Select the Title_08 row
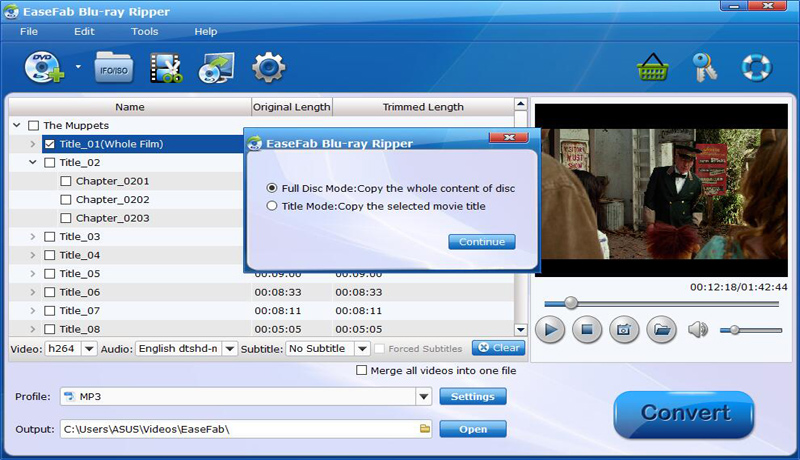Image resolution: width=800 pixels, height=460 pixels. [261, 329]
